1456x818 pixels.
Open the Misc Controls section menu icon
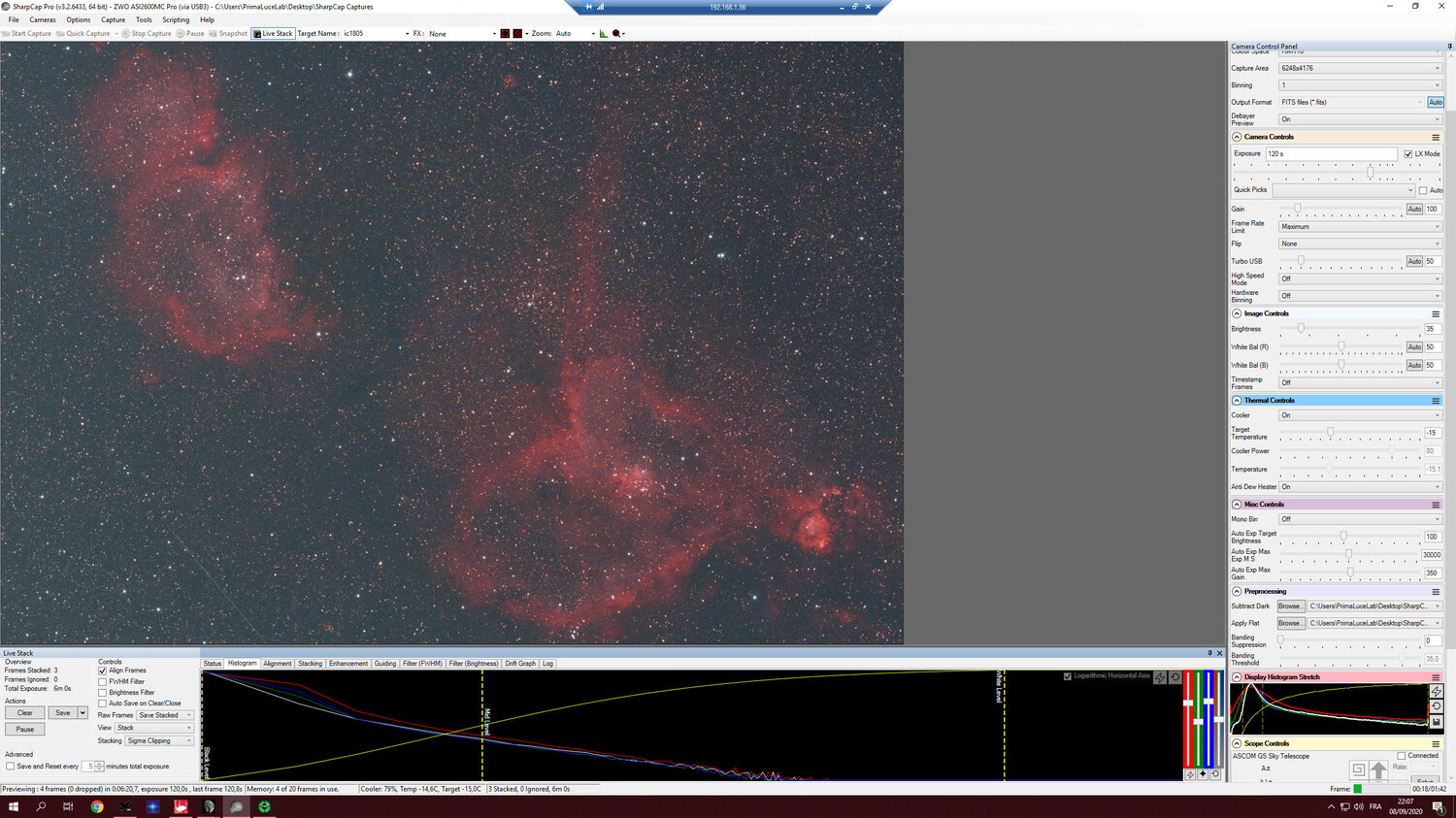1436,505
